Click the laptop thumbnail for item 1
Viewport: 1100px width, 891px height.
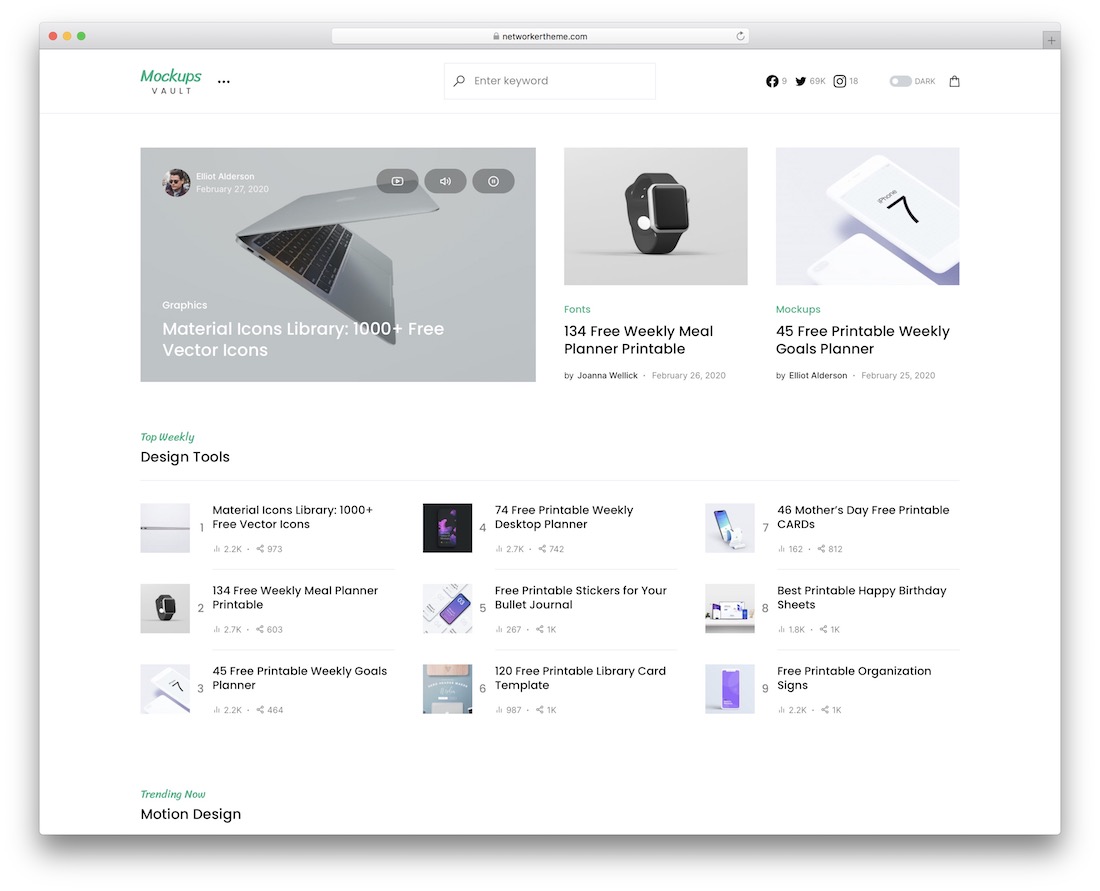(x=165, y=528)
